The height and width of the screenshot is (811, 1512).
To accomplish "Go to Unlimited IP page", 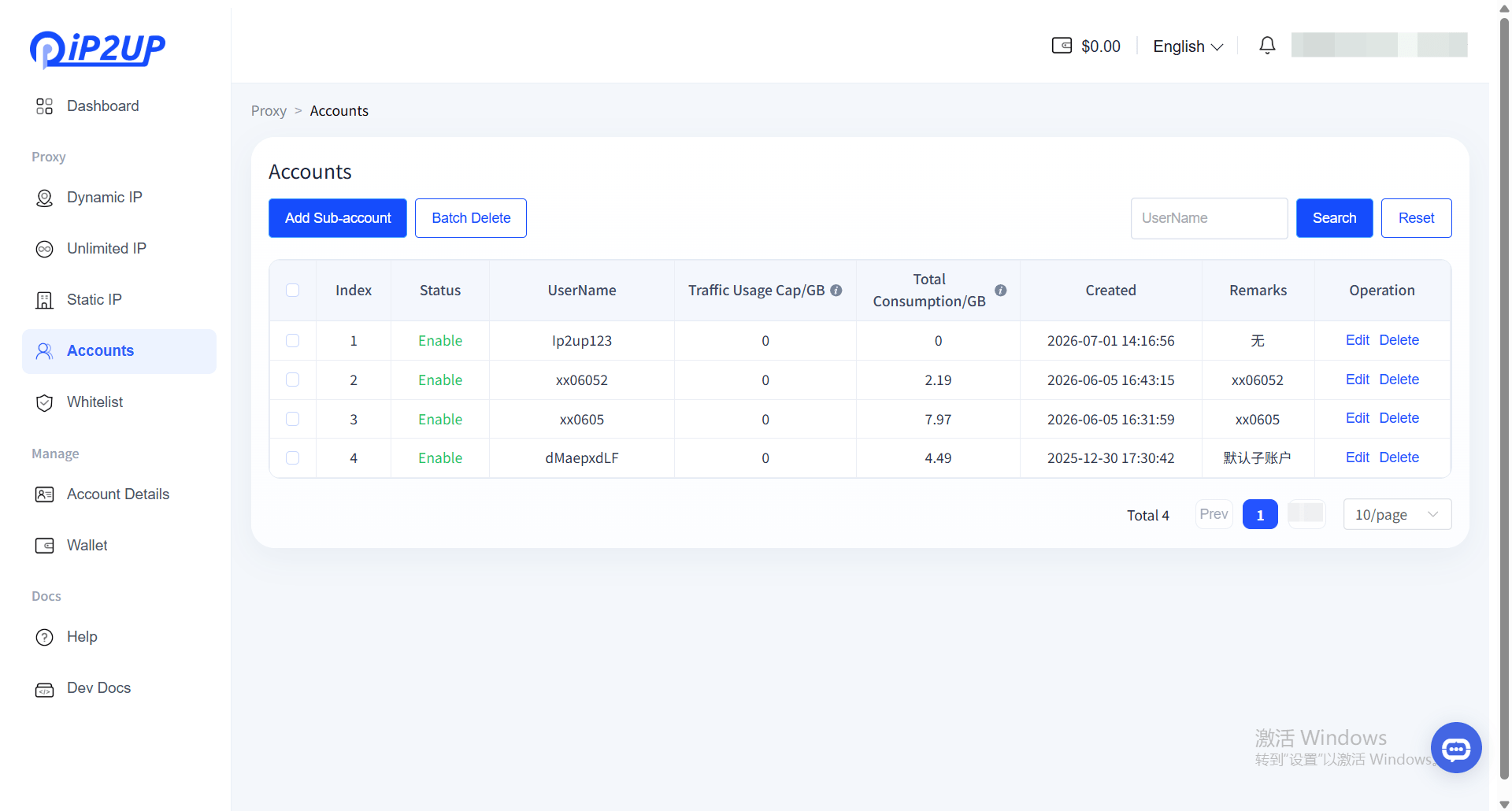I will point(119,249).
